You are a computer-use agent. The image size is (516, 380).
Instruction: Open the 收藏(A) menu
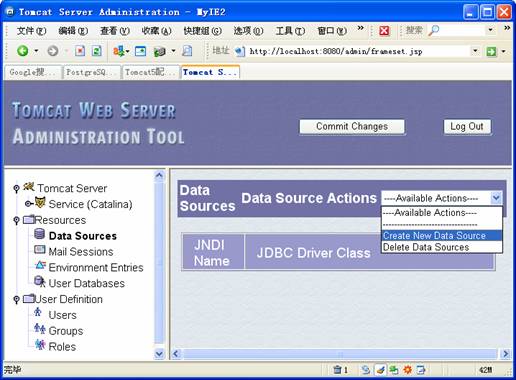pyautogui.click(x=156, y=31)
